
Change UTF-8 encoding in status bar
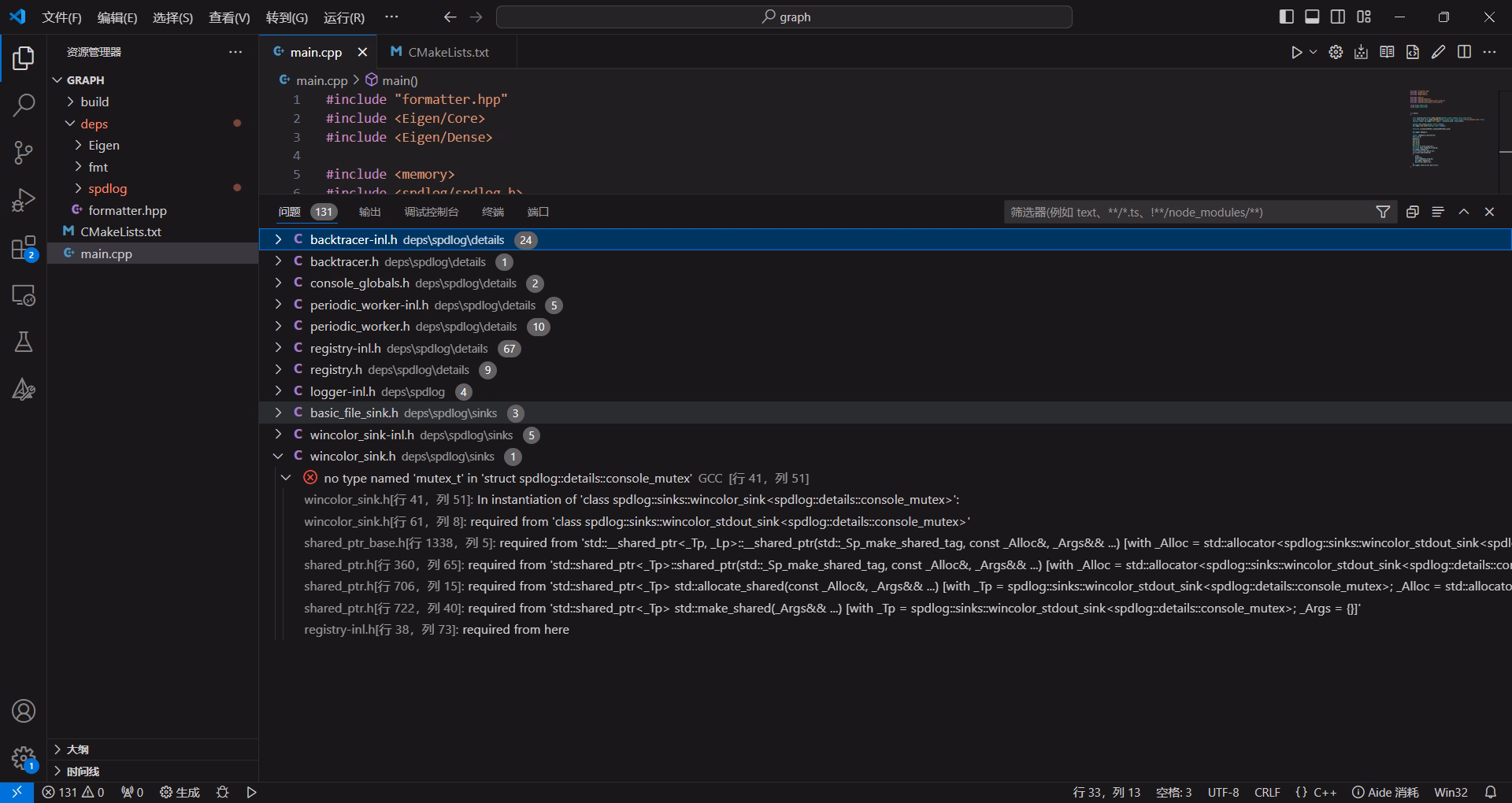[1223, 792]
